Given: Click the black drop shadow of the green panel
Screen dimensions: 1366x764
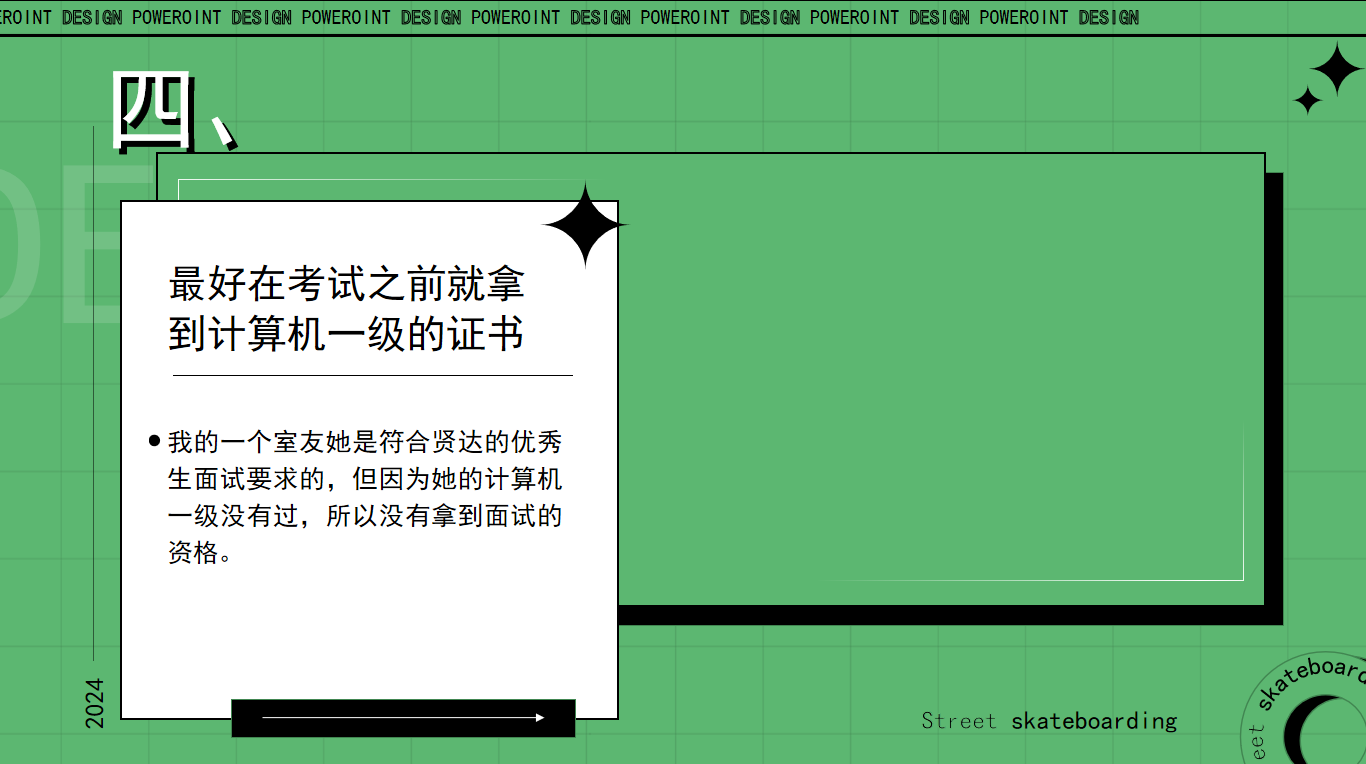Looking at the screenshot, I should [x=1274, y=400].
